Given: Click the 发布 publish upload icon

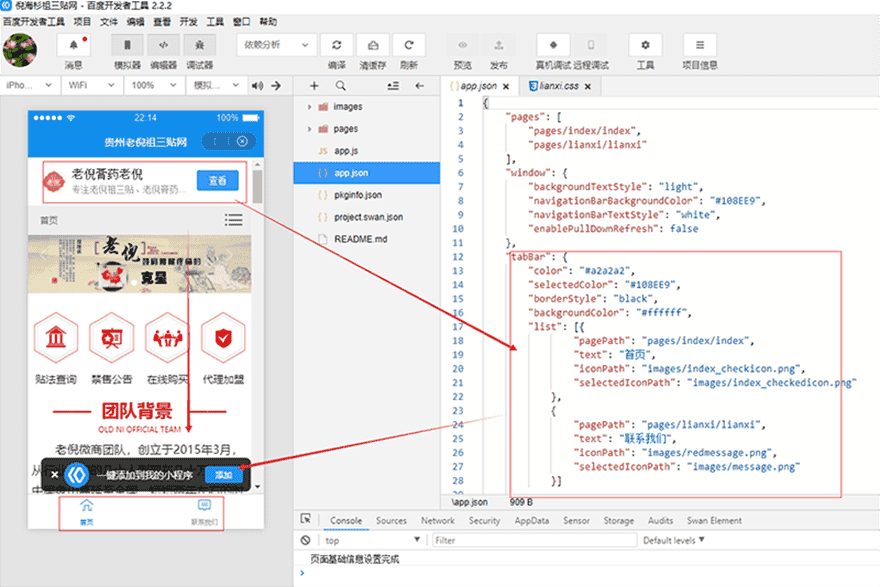Looking at the screenshot, I should coord(498,45).
